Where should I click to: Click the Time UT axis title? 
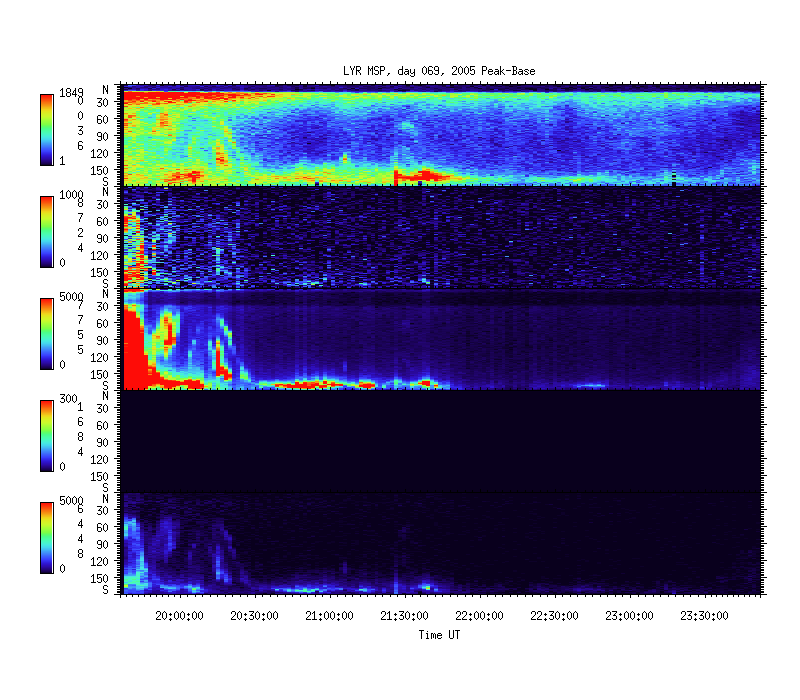439,635
